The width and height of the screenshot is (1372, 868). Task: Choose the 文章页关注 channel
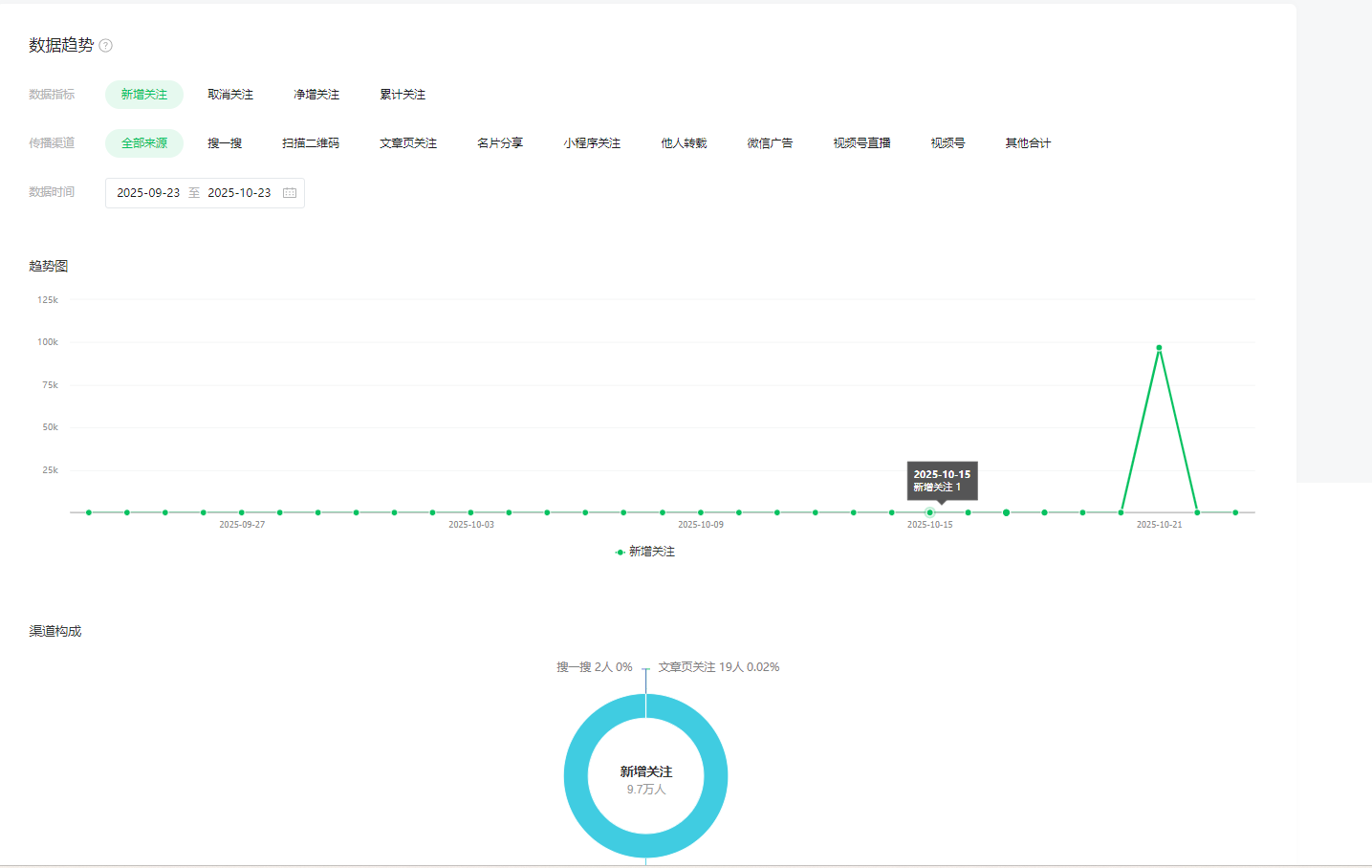408,143
